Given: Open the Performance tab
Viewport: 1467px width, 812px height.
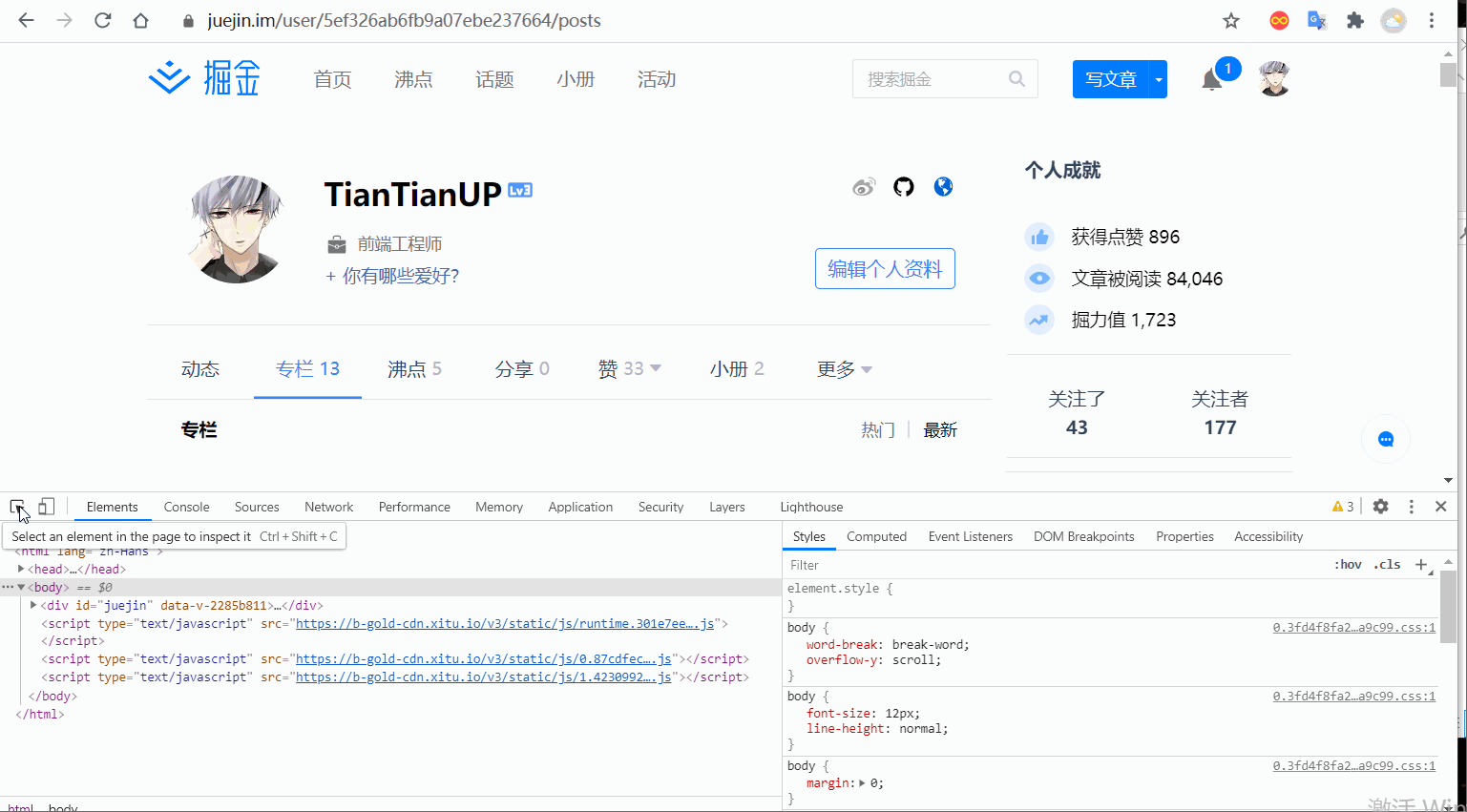Looking at the screenshot, I should click(414, 507).
